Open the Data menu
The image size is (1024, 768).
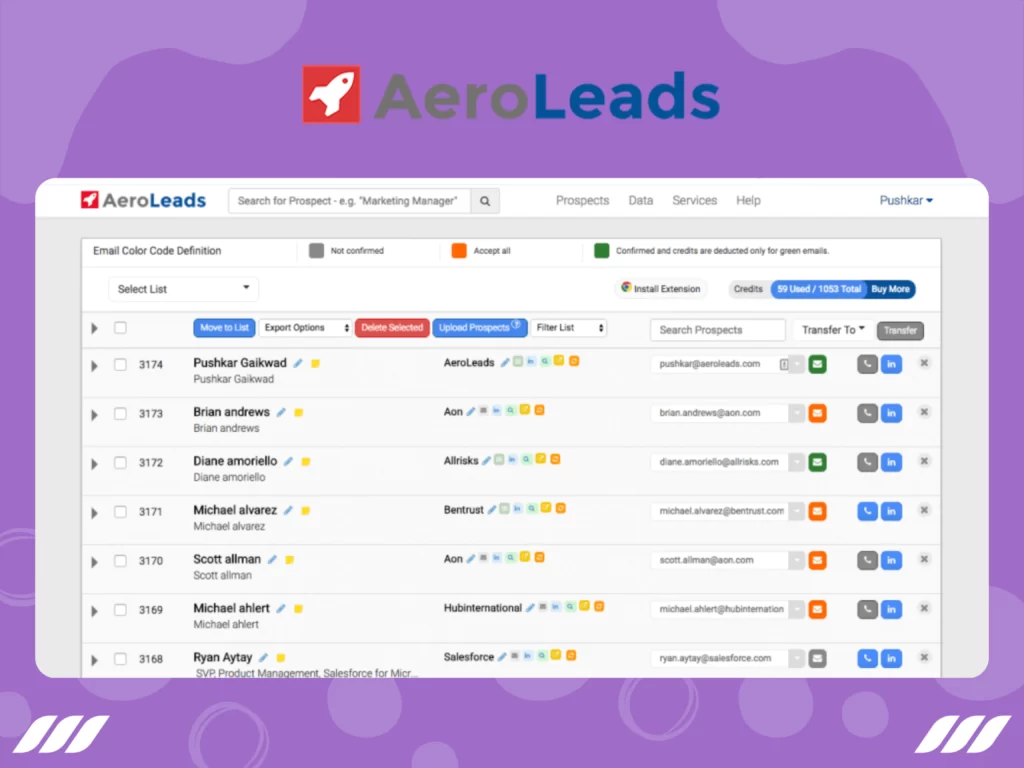coord(641,200)
